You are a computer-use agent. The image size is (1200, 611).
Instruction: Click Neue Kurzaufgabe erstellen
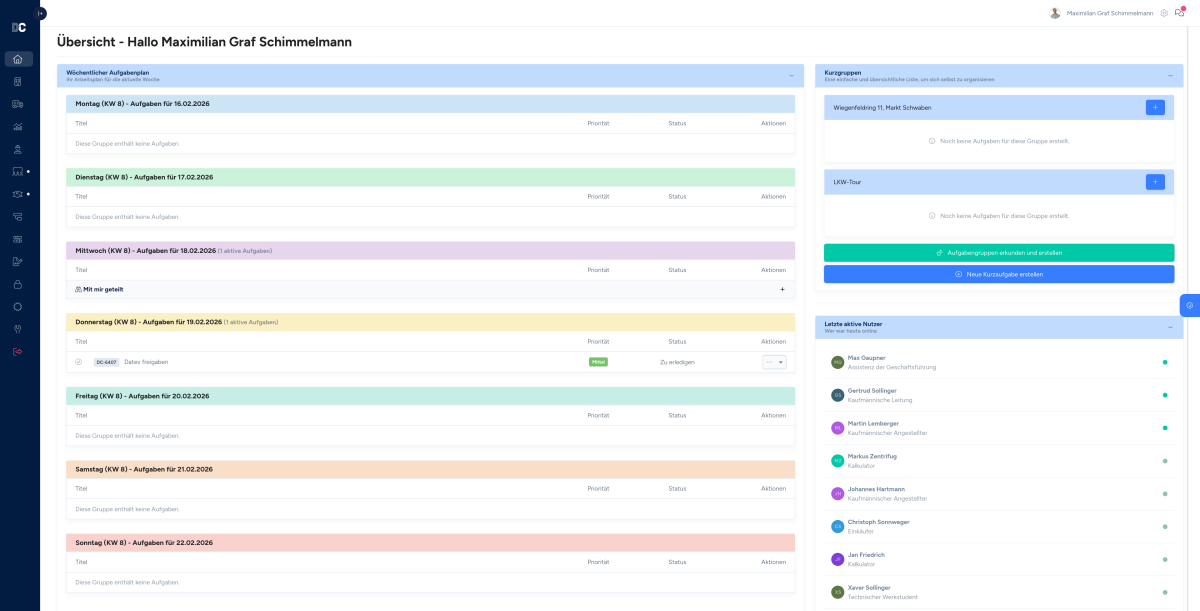(x=999, y=273)
